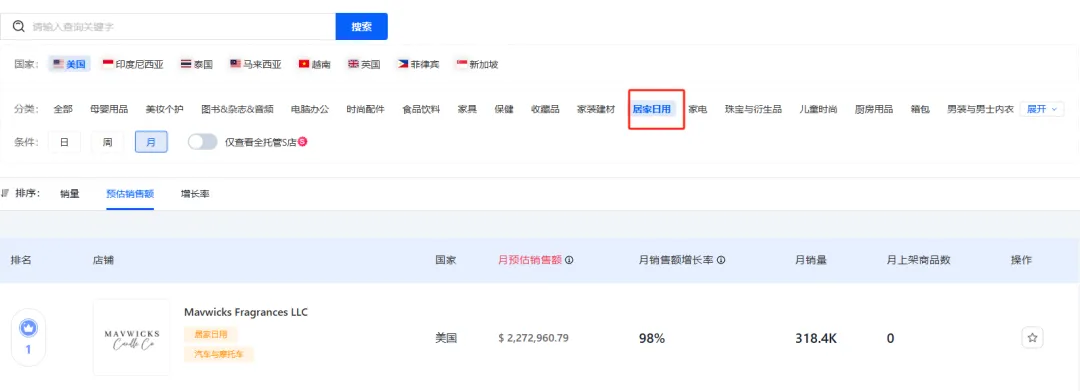Screen dimensions: 1080x391
Task: Choose 月 time condition
Action: pyautogui.click(x=151, y=142)
